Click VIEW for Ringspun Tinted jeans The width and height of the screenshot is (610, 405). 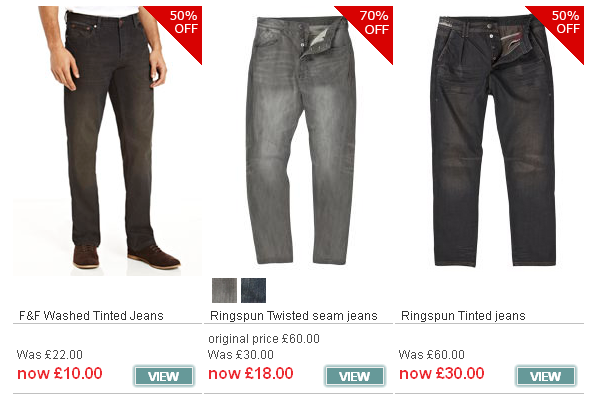(546, 376)
